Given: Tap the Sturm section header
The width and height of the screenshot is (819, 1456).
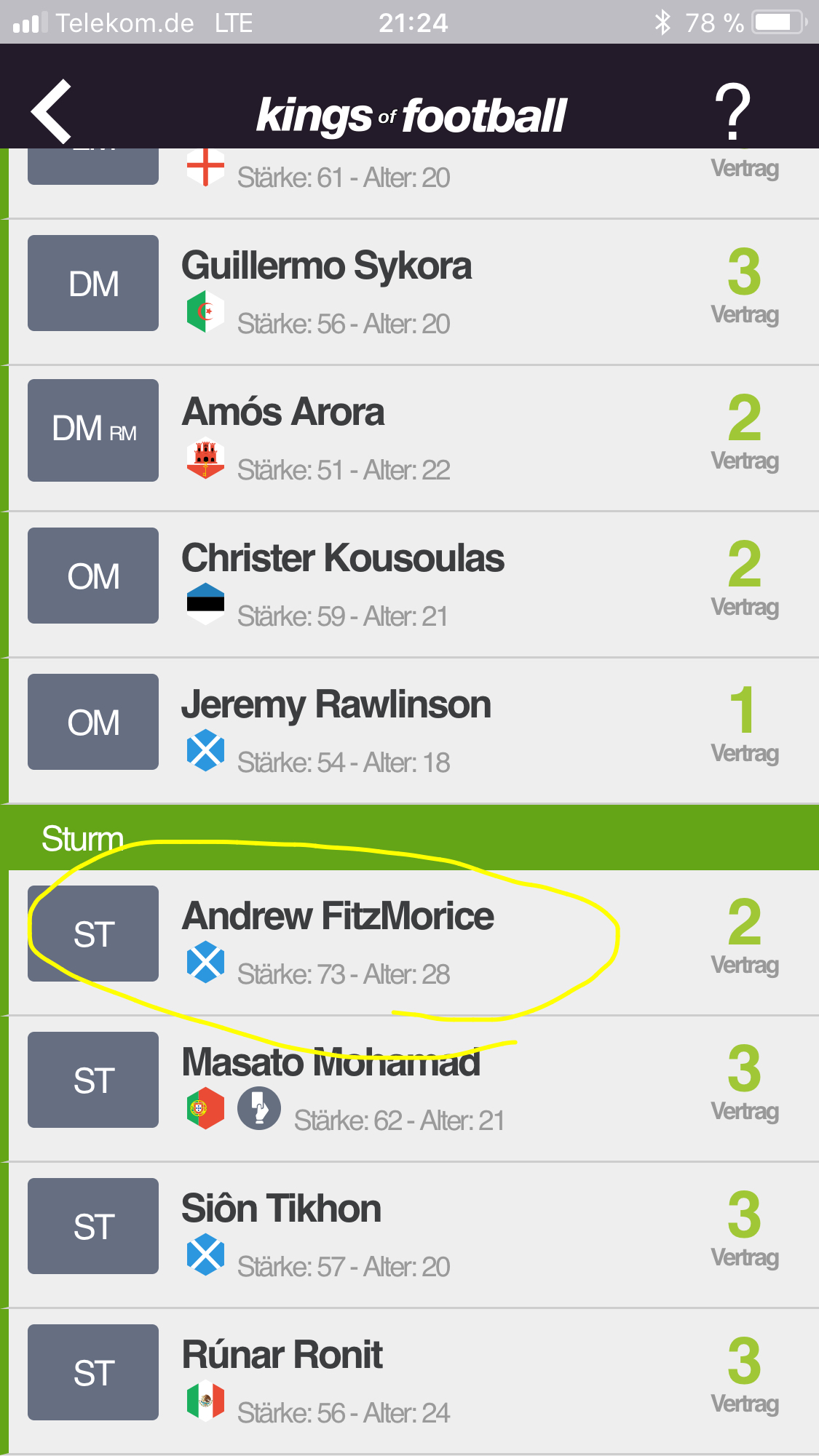Looking at the screenshot, I should click(409, 838).
